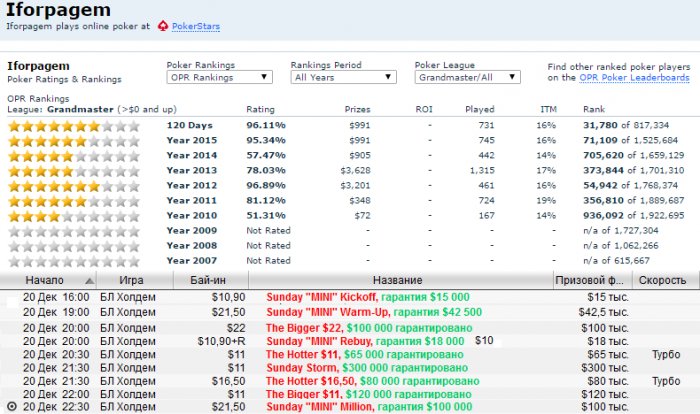Select Sunday "MINI" Warm-Up tournament
The height and width of the screenshot is (414, 700).
[374, 312]
